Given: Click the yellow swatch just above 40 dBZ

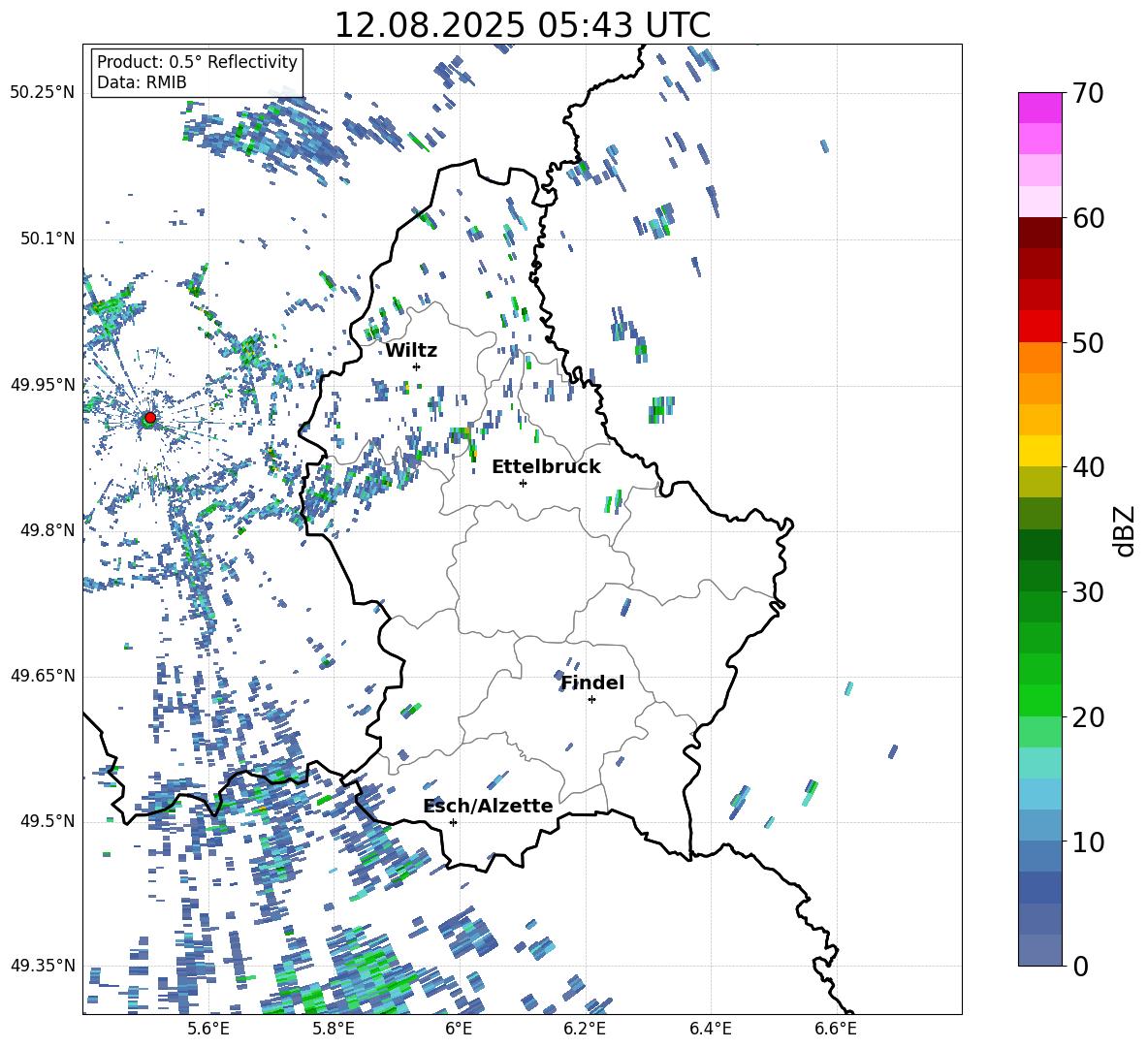Looking at the screenshot, I should (1040, 452).
